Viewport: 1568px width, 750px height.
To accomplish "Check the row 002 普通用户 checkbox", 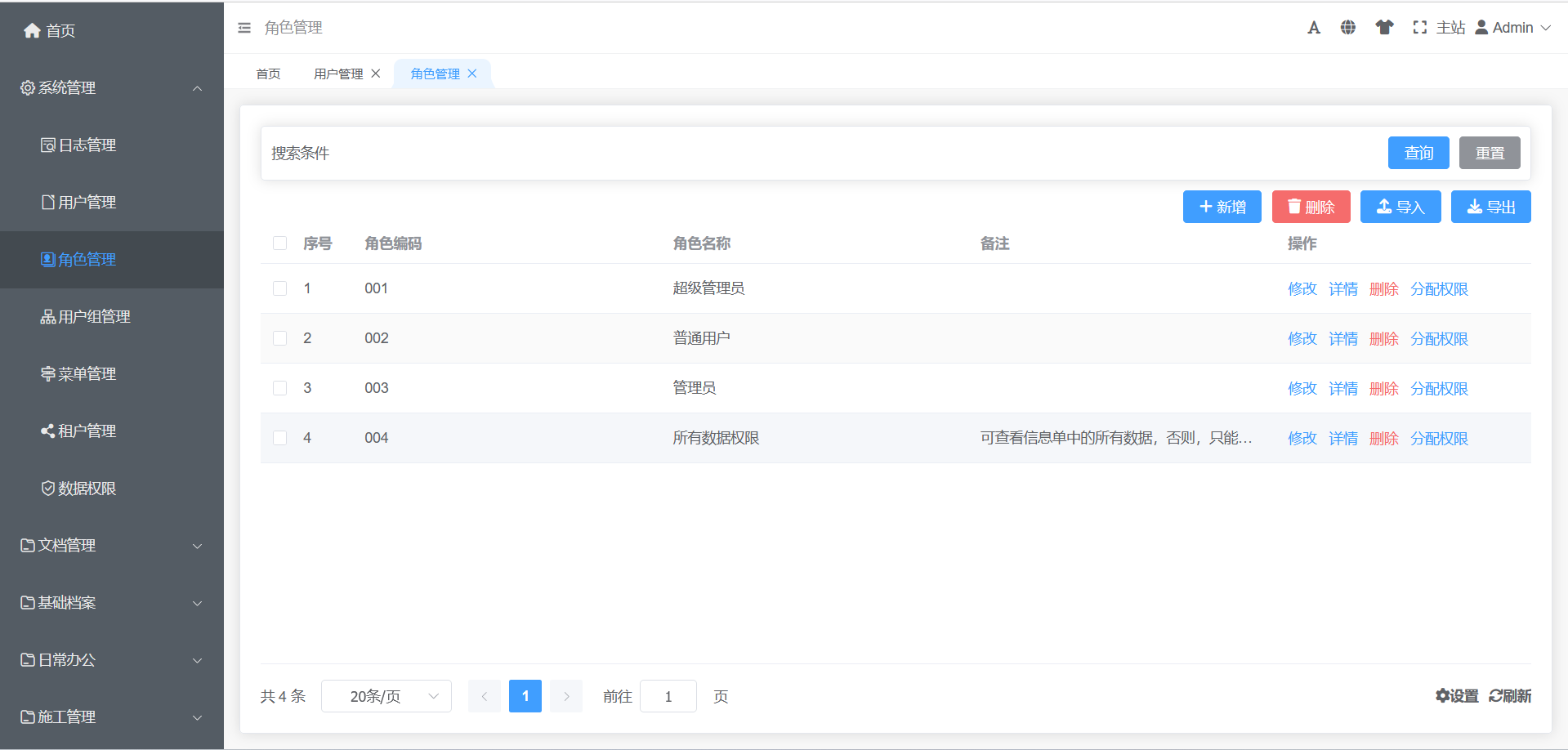I will tap(280, 338).
